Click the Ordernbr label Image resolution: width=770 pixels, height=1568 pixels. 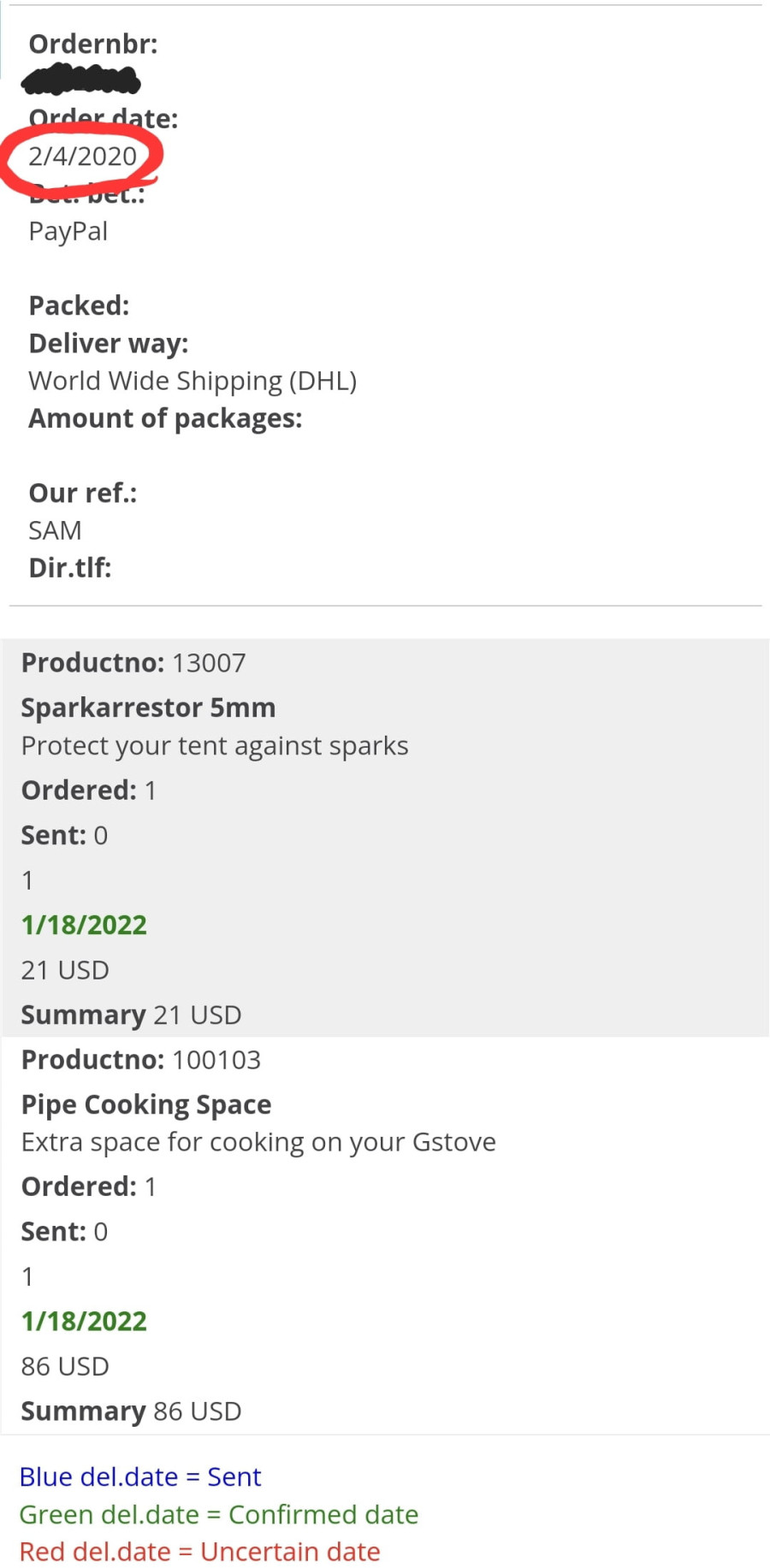93,44
